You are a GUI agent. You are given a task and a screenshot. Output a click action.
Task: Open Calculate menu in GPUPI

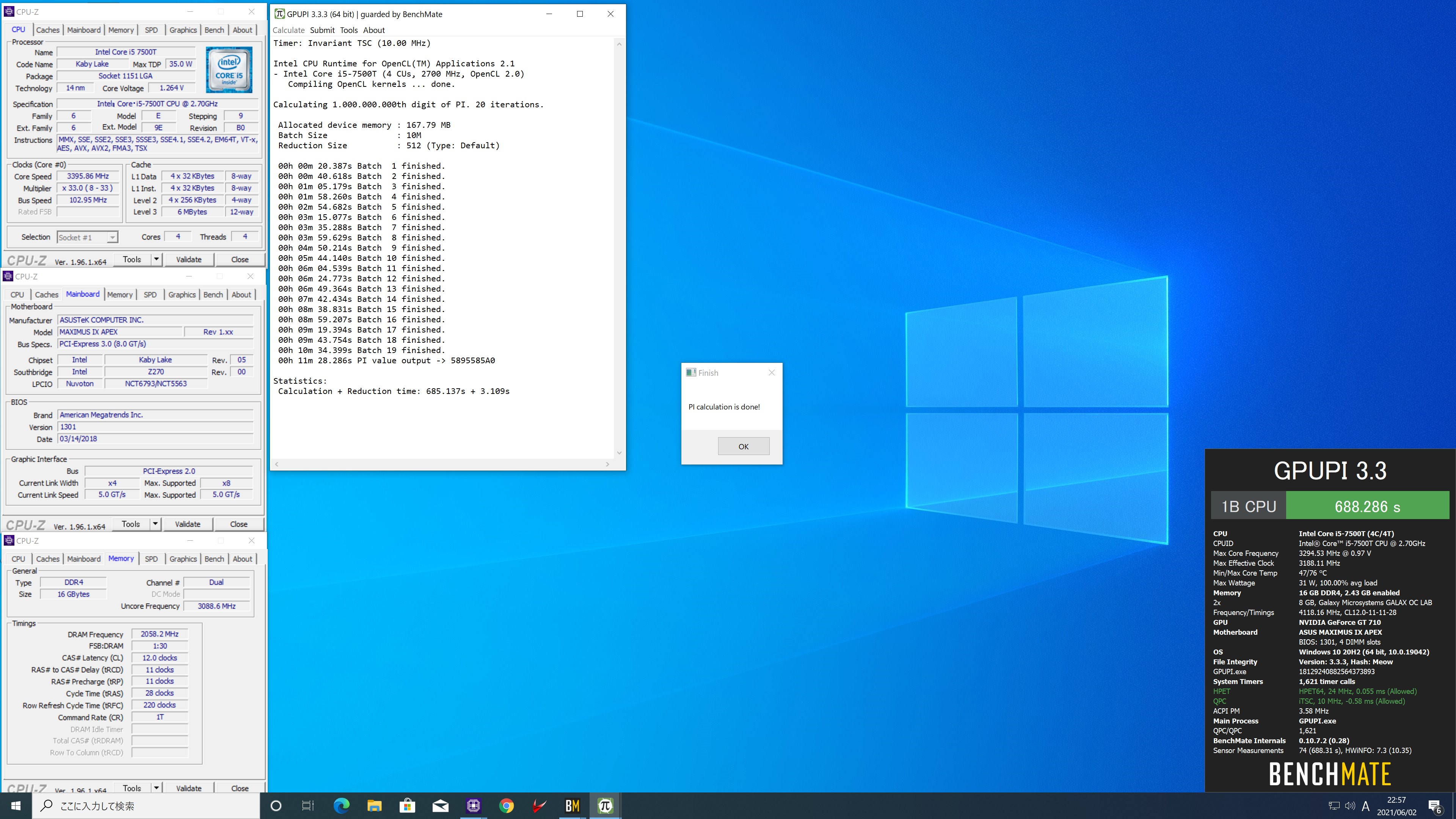click(288, 30)
